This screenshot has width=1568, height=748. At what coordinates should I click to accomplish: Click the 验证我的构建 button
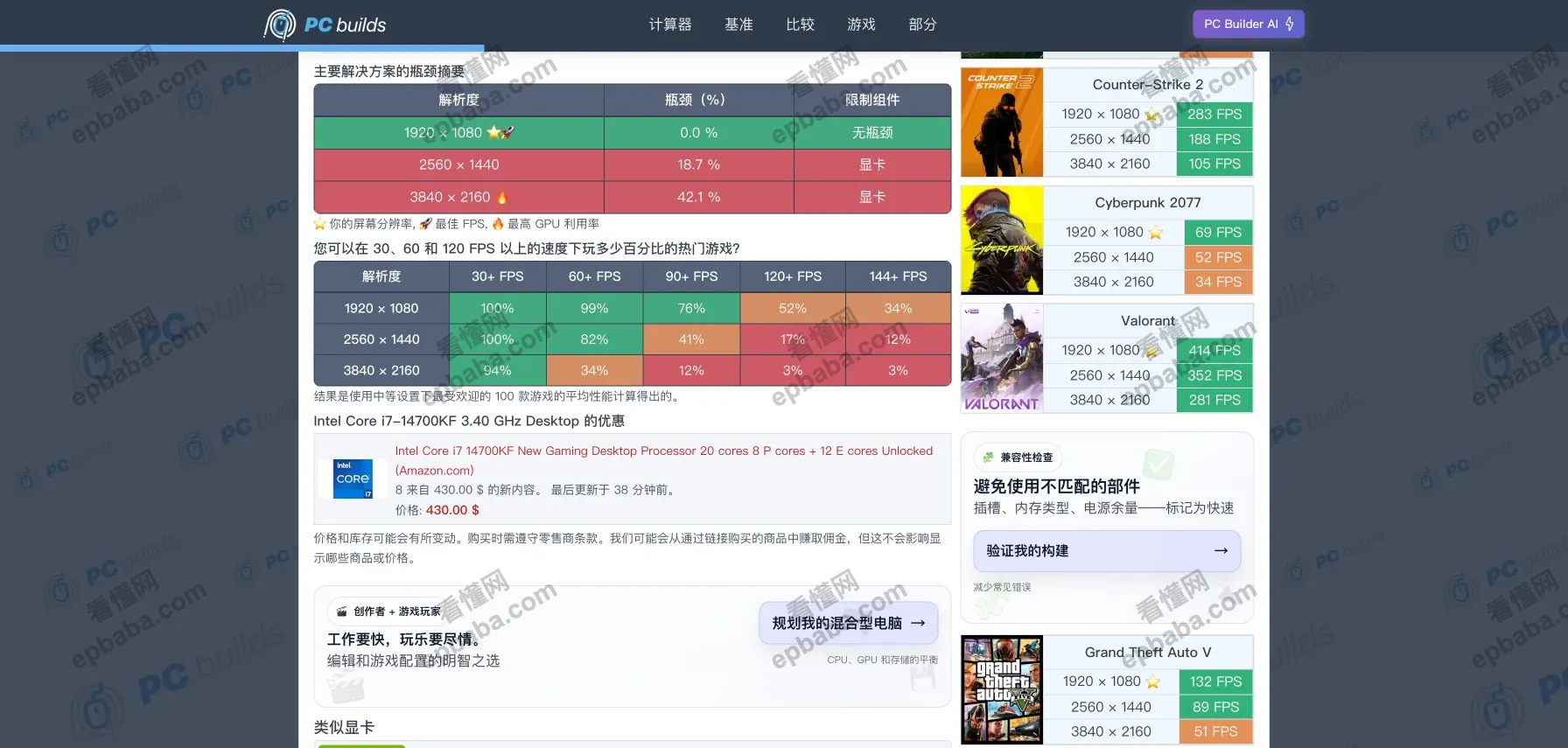tap(1107, 551)
